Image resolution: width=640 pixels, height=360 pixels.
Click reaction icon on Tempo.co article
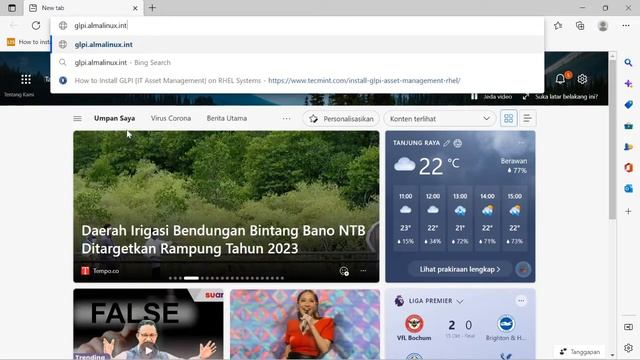pyautogui.click(x=344, y=271)
